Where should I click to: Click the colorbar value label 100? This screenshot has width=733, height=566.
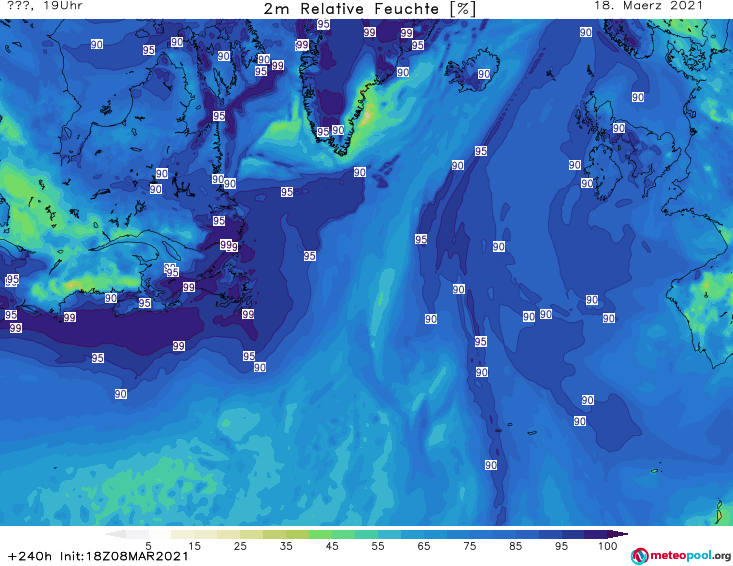click(x=607, y=546)
